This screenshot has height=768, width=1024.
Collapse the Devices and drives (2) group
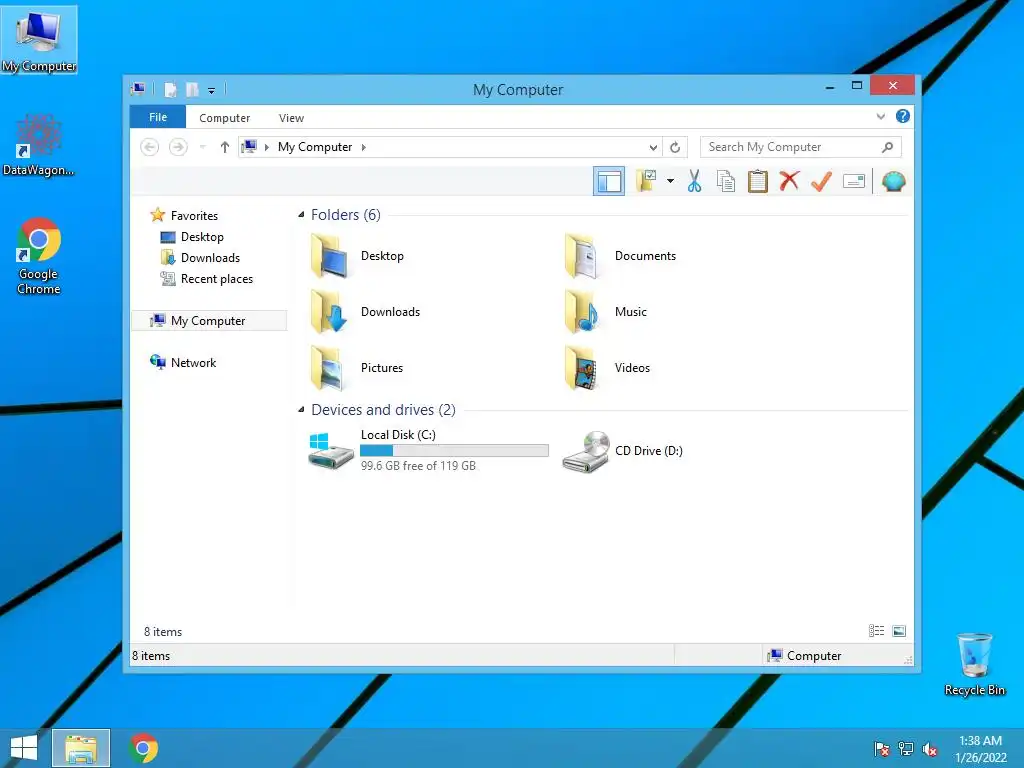click(301, 409)
